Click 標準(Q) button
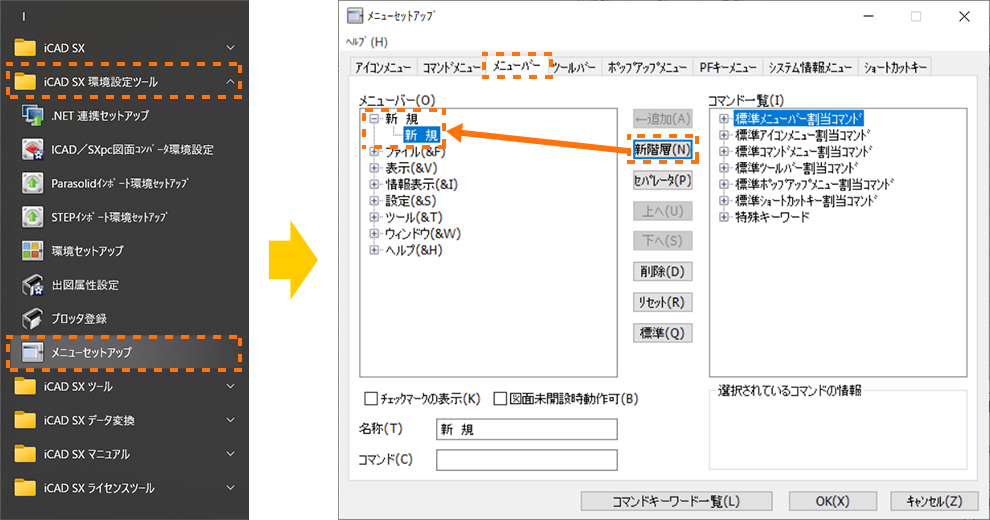Image resolution: width=990 pixels, height=520 pixels. 662,333
